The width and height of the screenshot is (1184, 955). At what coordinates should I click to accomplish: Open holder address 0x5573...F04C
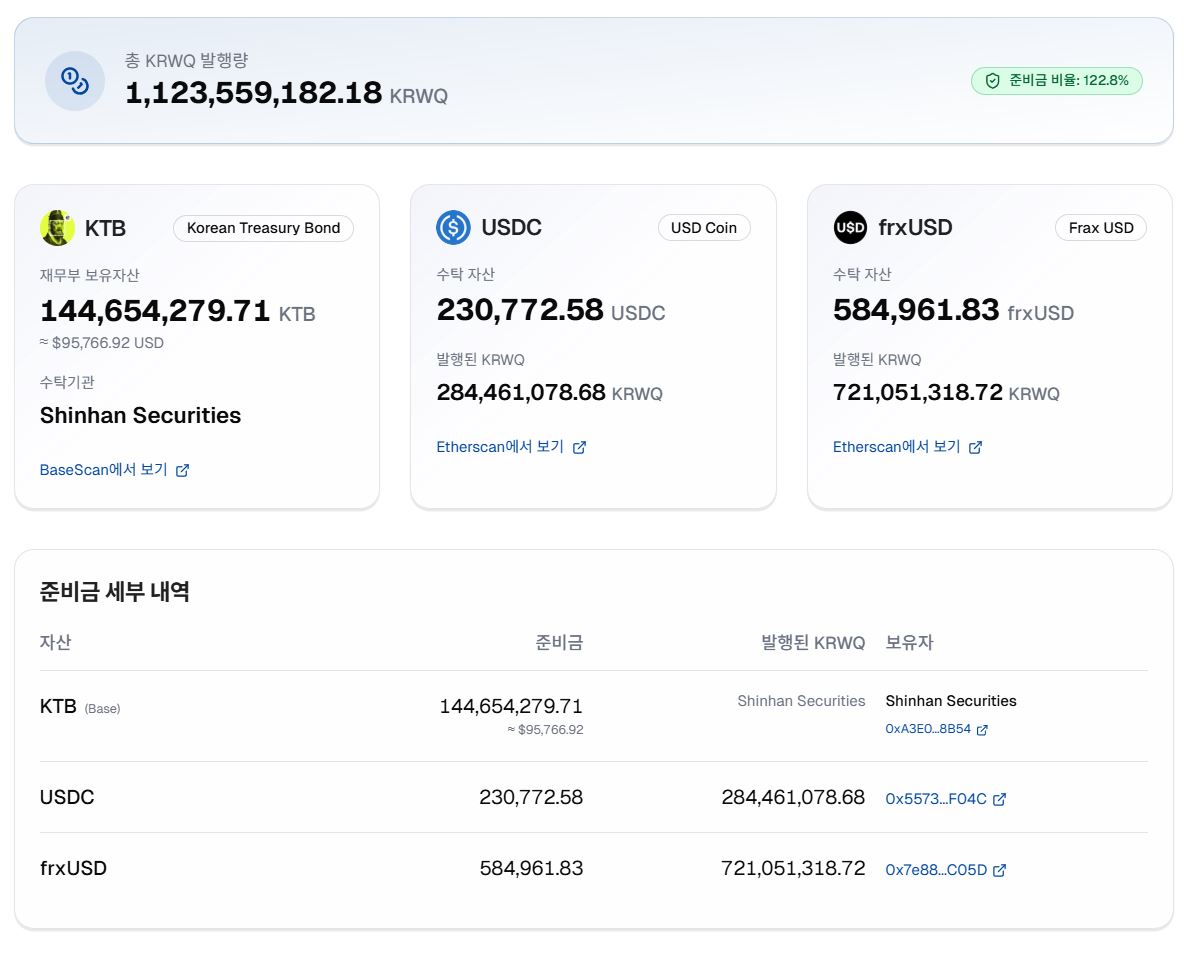pos(936,799)
